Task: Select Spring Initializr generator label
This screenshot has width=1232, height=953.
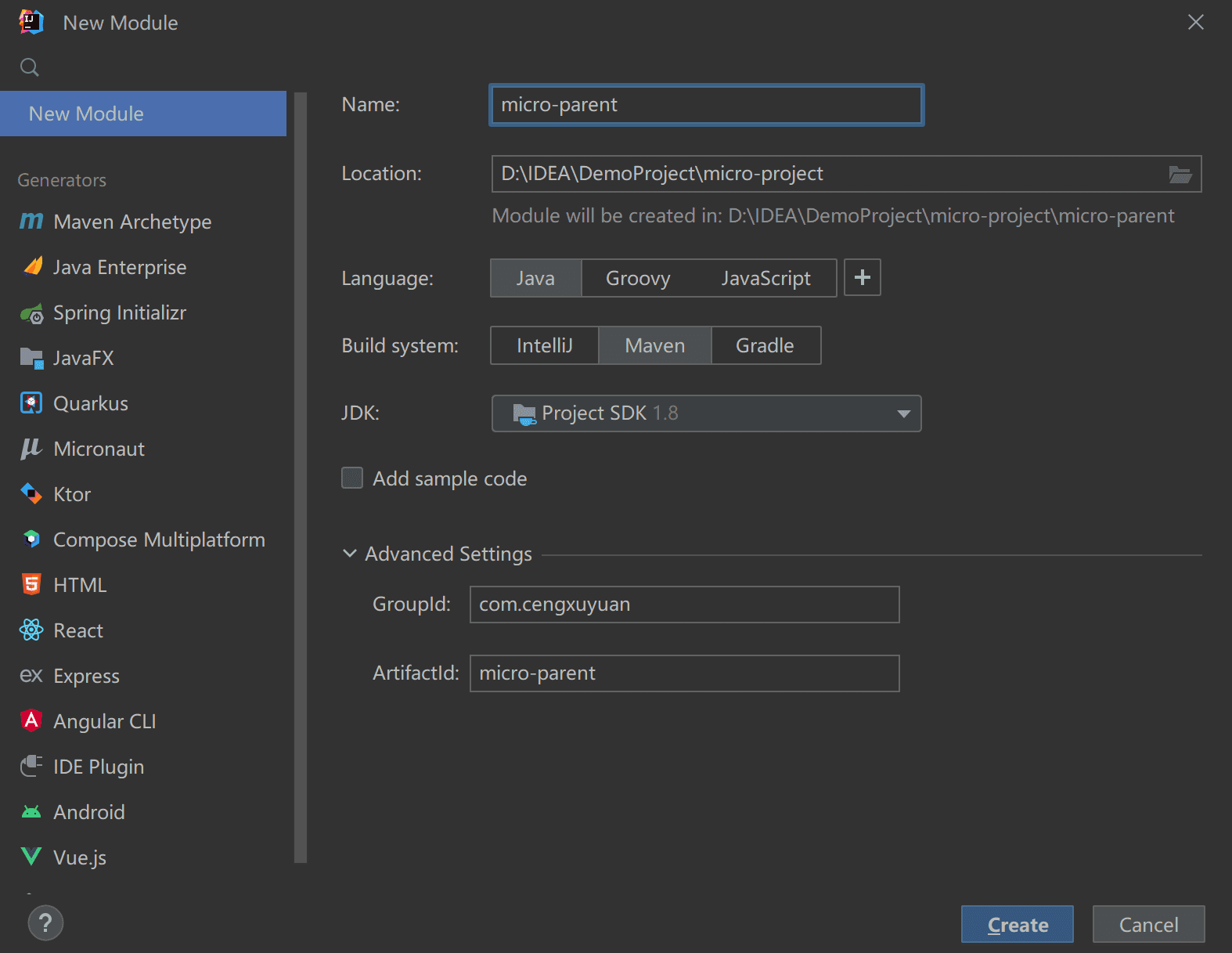Action: coord(120,312)
